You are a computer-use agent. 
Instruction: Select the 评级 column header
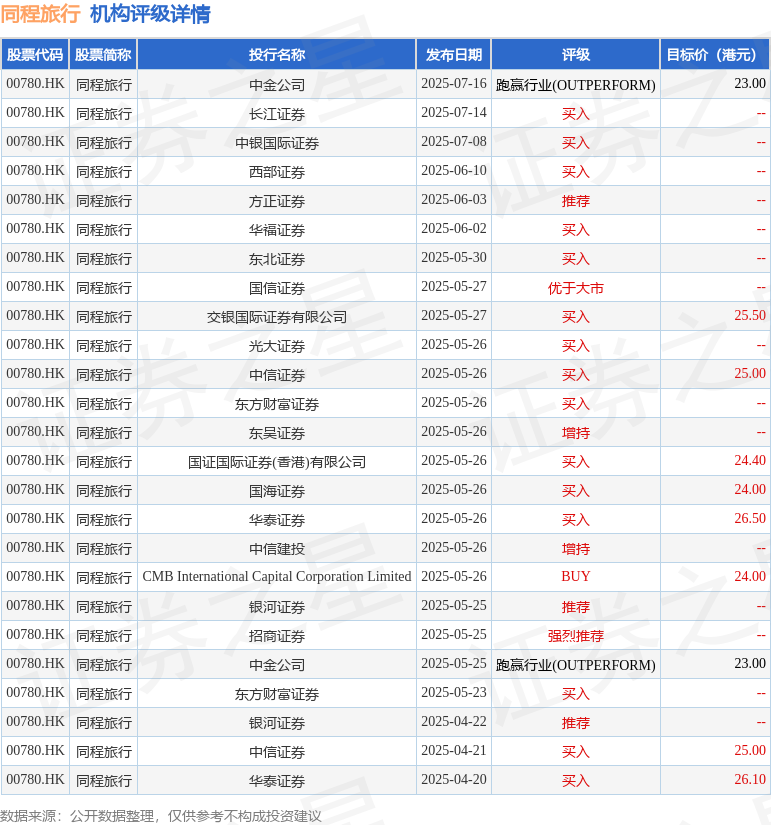tap(576, 55)
